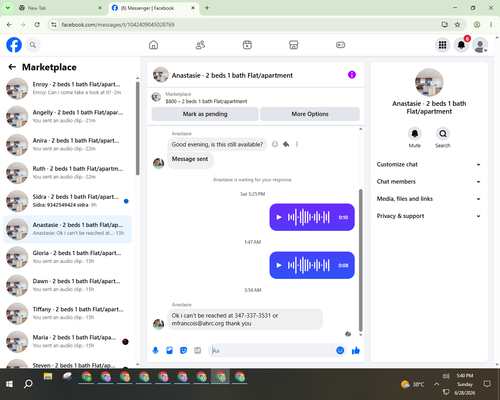The height and width of the screenshot is (400, 500).
Task: Record a voice clip with the microphone icon
Action: pos(155,350)
